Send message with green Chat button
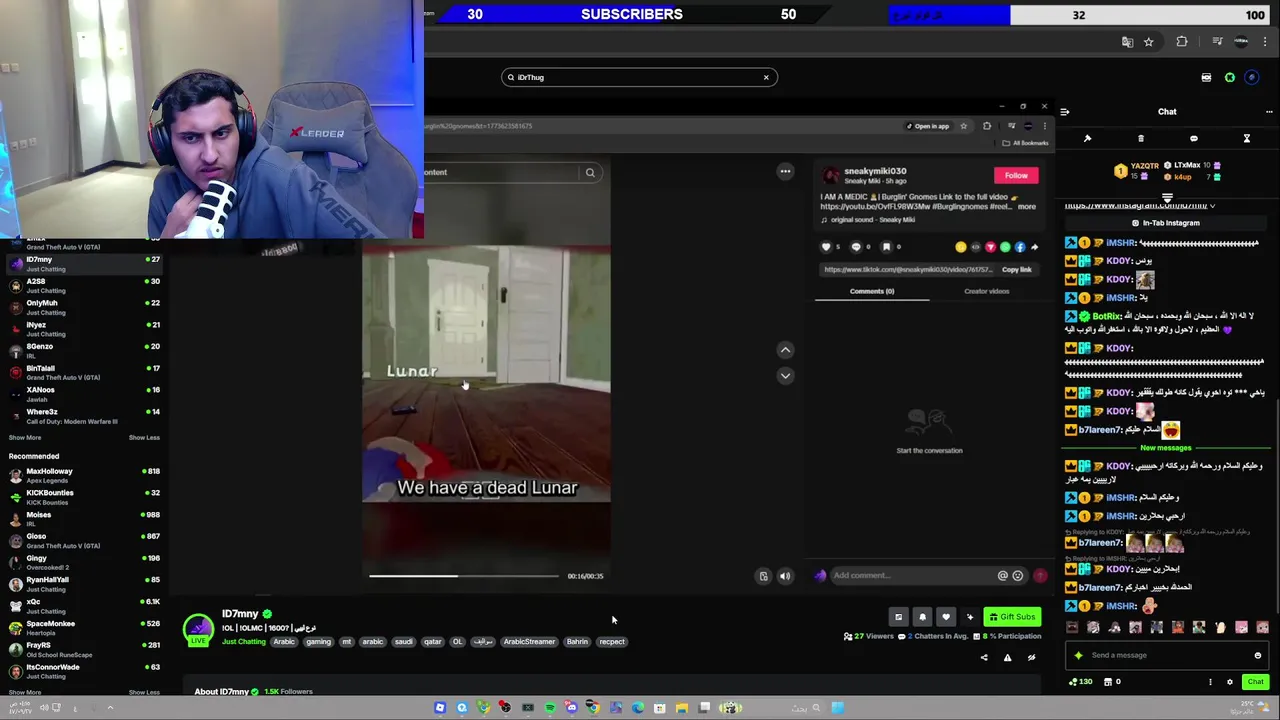Image resolution: width=1280 pixels, height=720 pixels. (1255, 682)
